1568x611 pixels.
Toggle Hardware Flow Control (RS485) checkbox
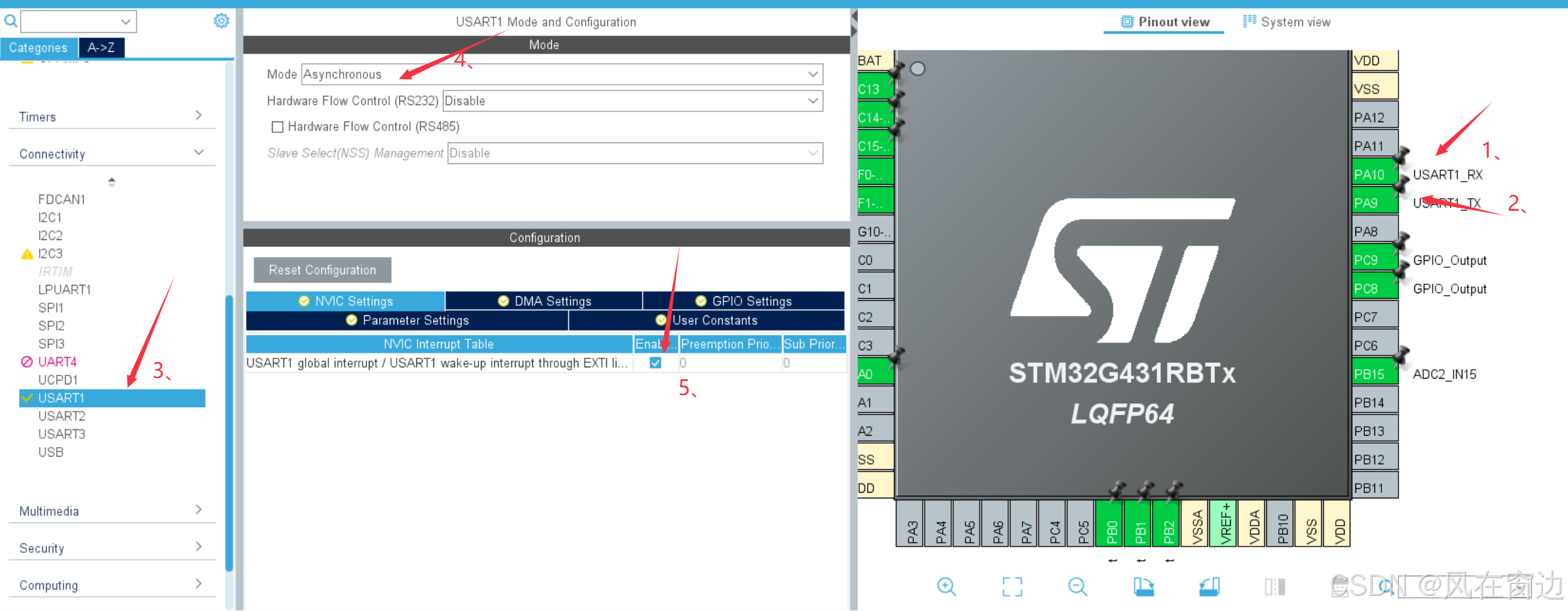pyautogui.click(x=277, y=127)
